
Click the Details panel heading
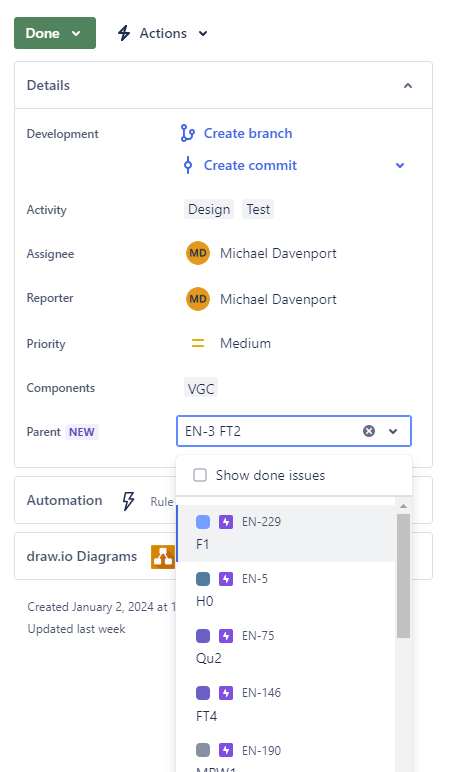(x=48, y=86)
